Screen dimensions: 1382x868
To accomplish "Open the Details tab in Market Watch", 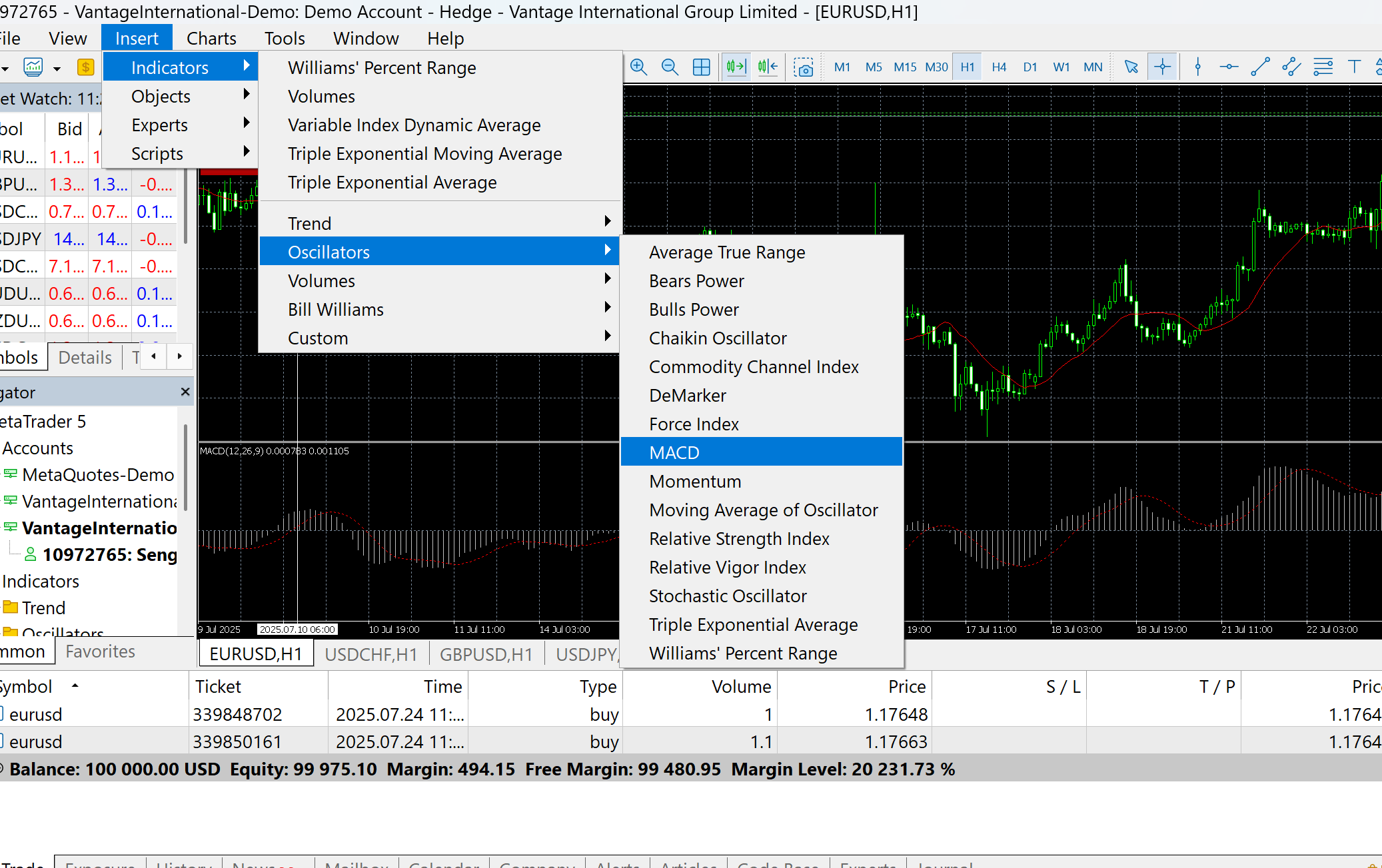I will 85,358.
